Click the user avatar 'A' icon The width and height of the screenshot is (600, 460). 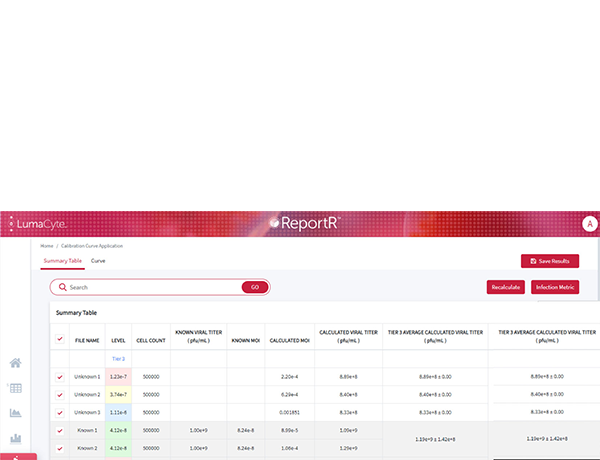[x=590, y=223]
